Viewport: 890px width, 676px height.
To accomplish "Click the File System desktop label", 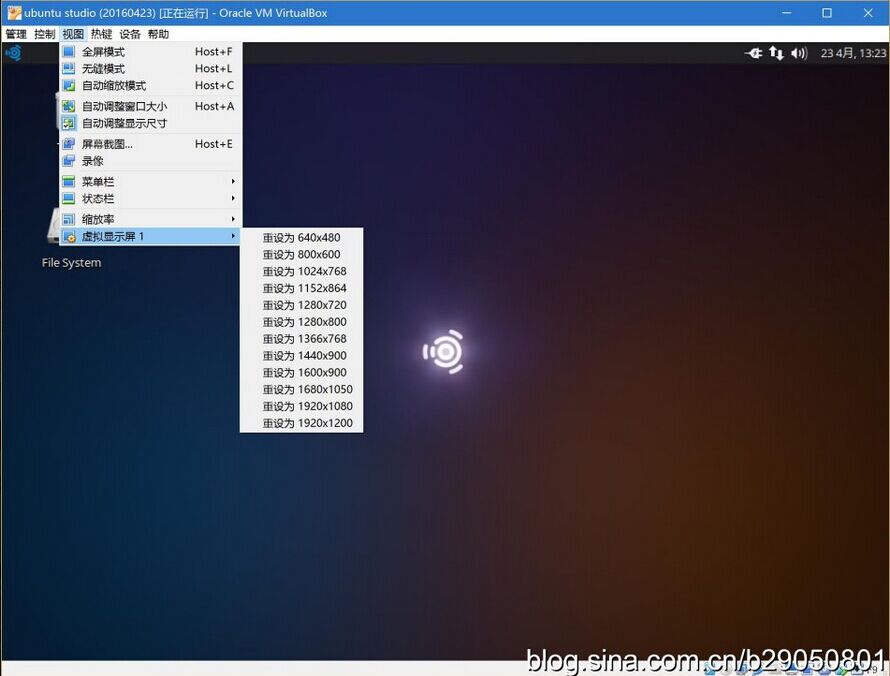I will (x=72, y=263).
